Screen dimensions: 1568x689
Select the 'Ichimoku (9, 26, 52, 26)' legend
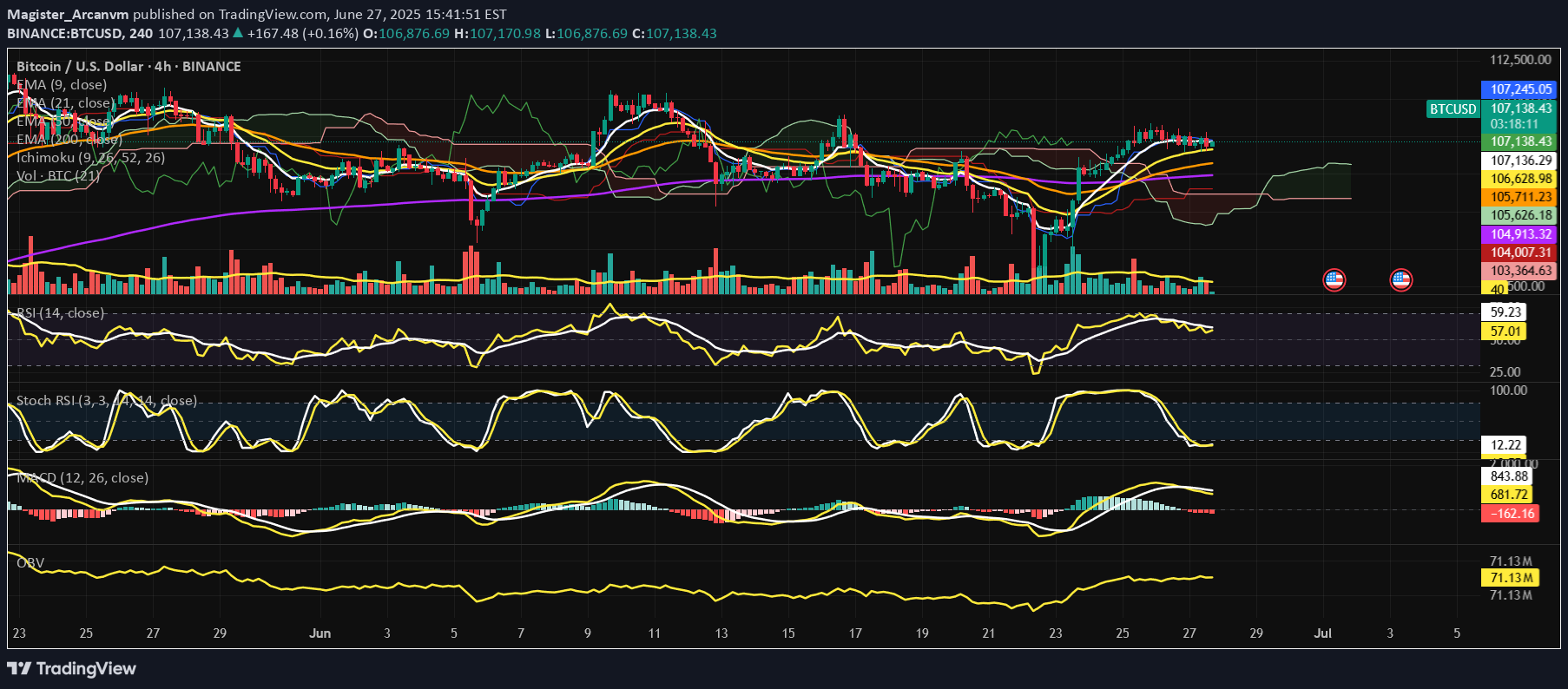pyautogui.click(x=90, y=157)
